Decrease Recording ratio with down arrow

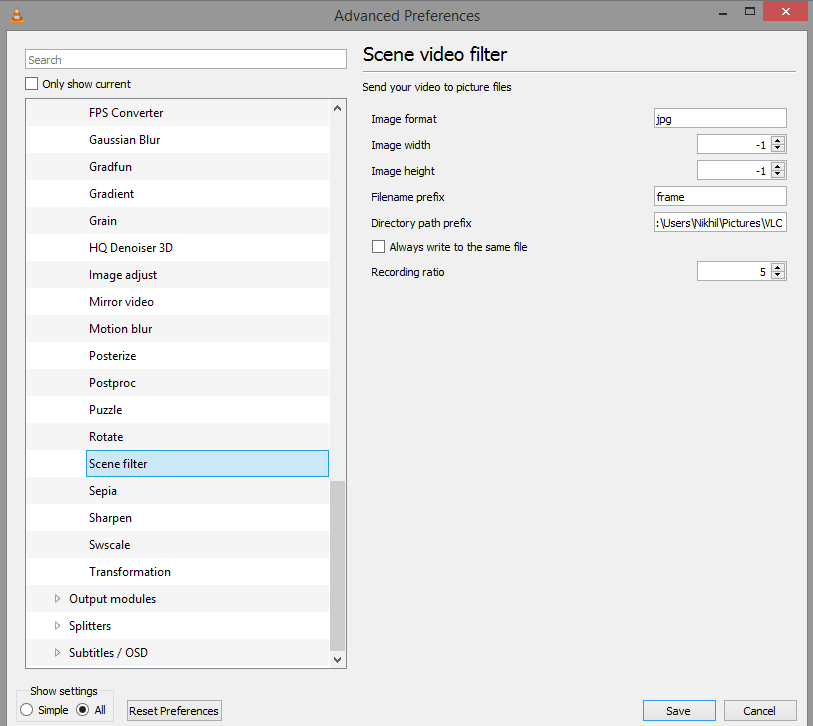778,276
